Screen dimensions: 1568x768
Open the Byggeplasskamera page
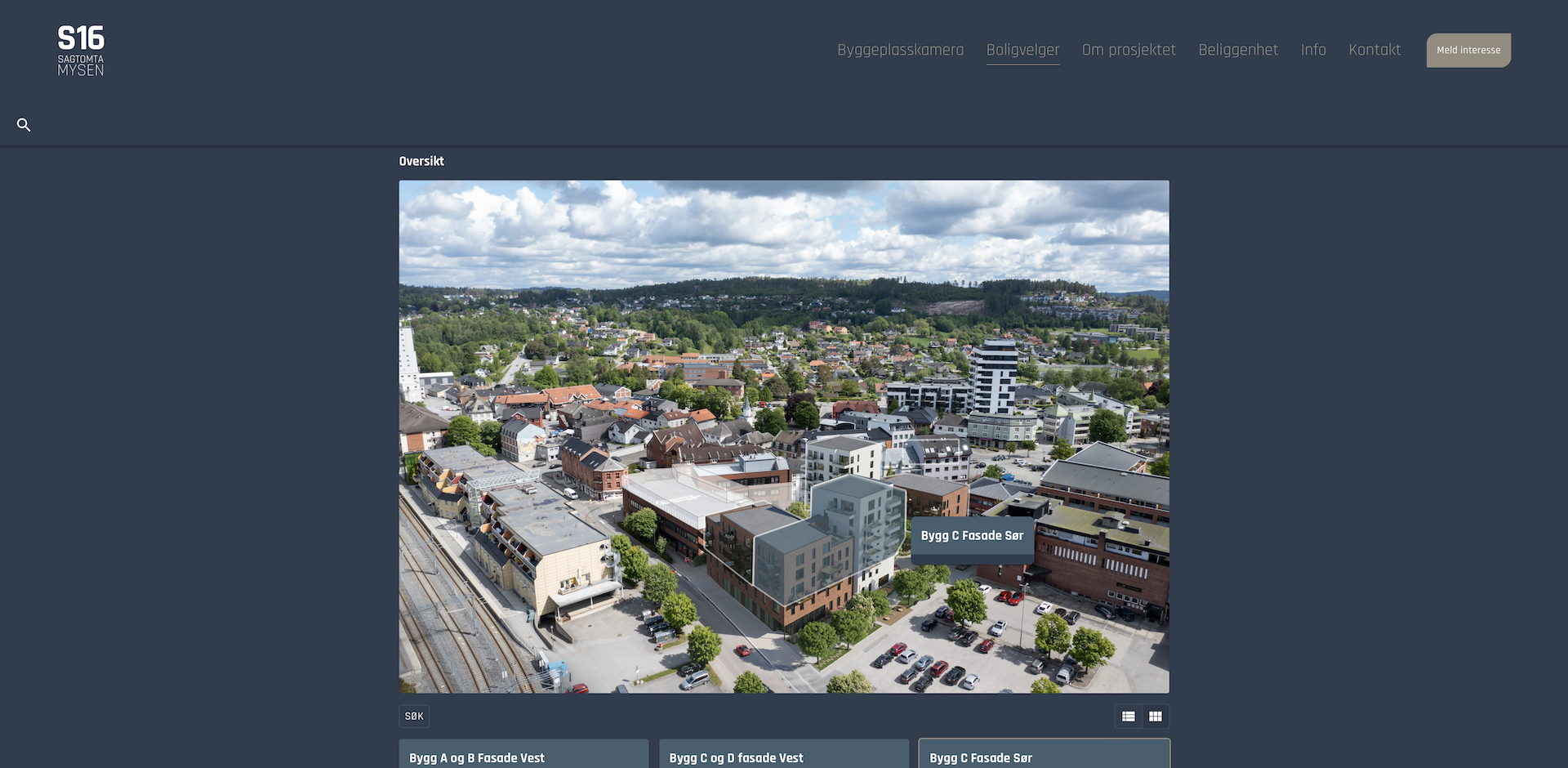coord(900,50)
